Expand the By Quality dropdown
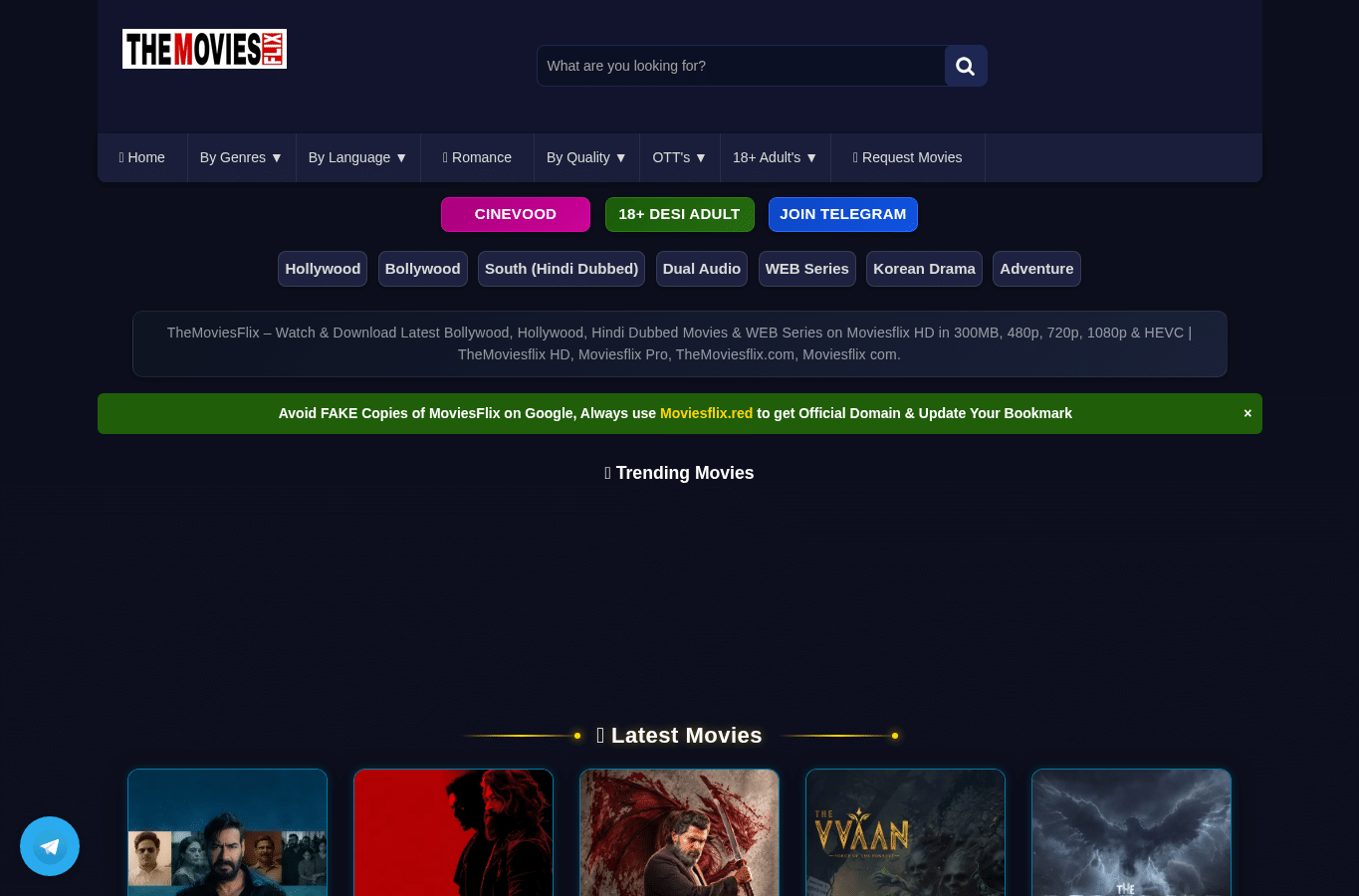The height and width of the screenshot is (896, 1359). click(x=586, y=157)
